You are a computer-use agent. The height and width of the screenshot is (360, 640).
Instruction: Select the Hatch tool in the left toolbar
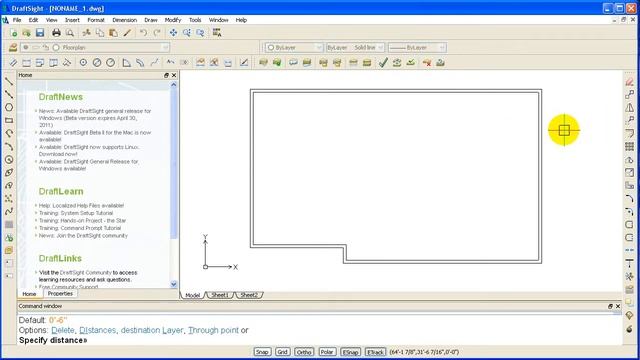[9, 224]
